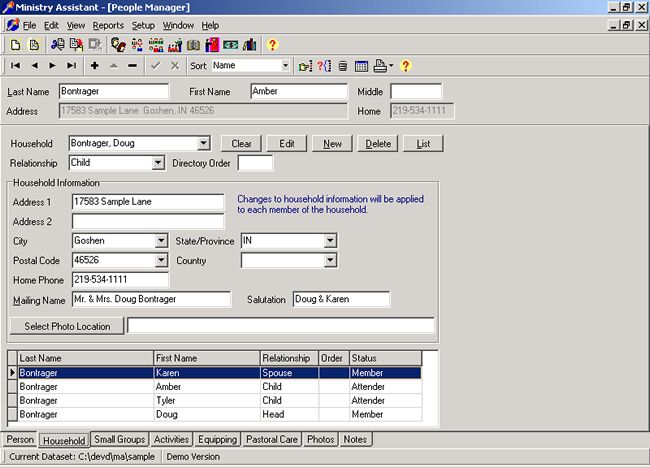Click the database stack icon
The width and height of the screenshot is (650, 468).
click(x=343, y=66)
